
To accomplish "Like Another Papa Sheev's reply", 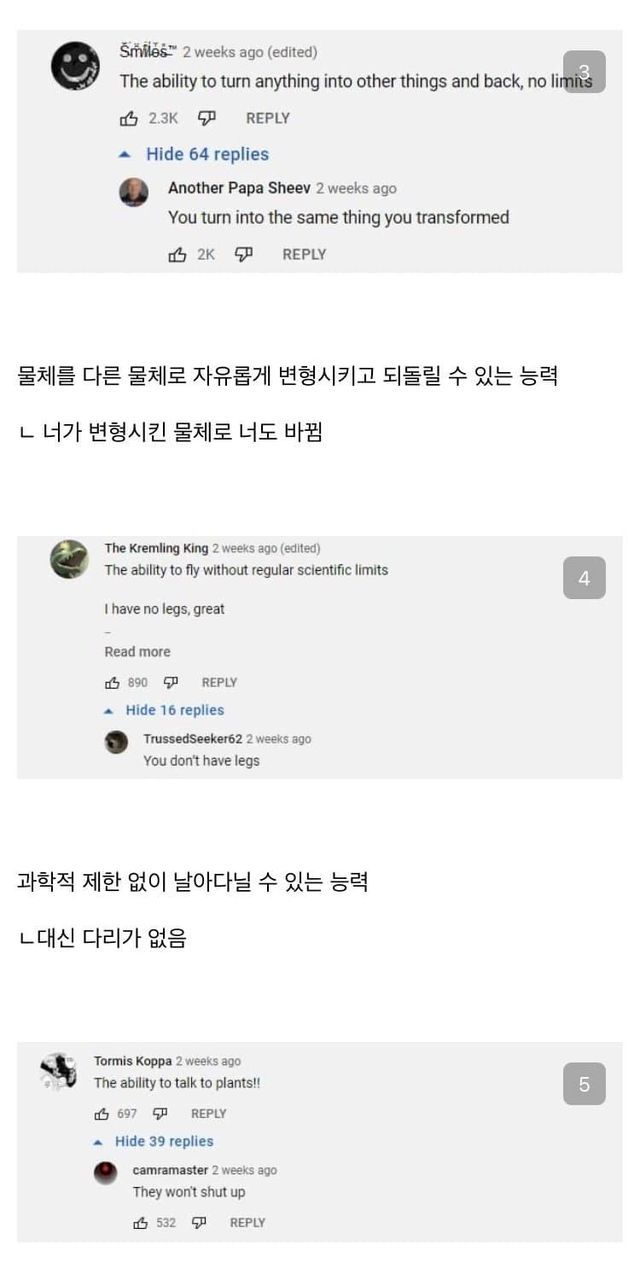I will pos(178,254).
